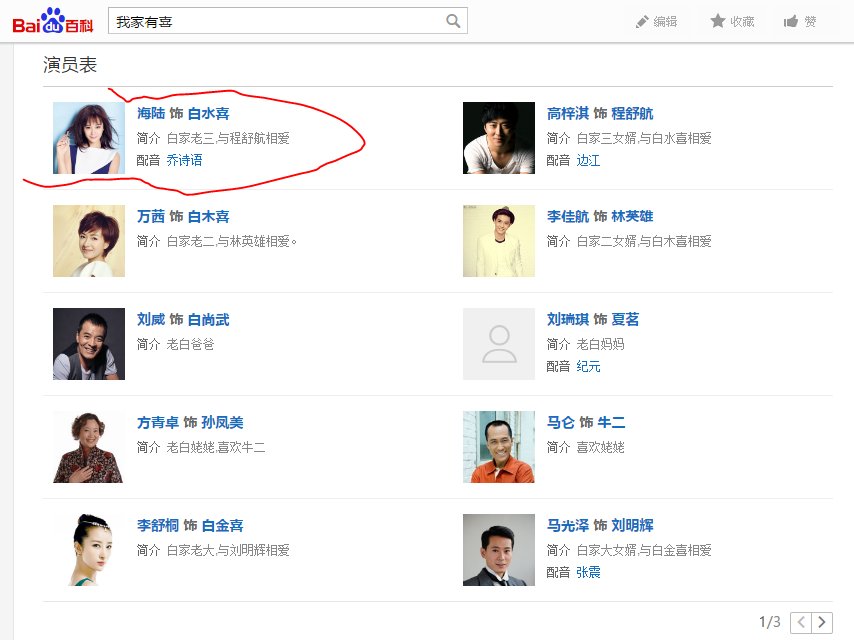Click the search magnifier icon

point(453,21)
